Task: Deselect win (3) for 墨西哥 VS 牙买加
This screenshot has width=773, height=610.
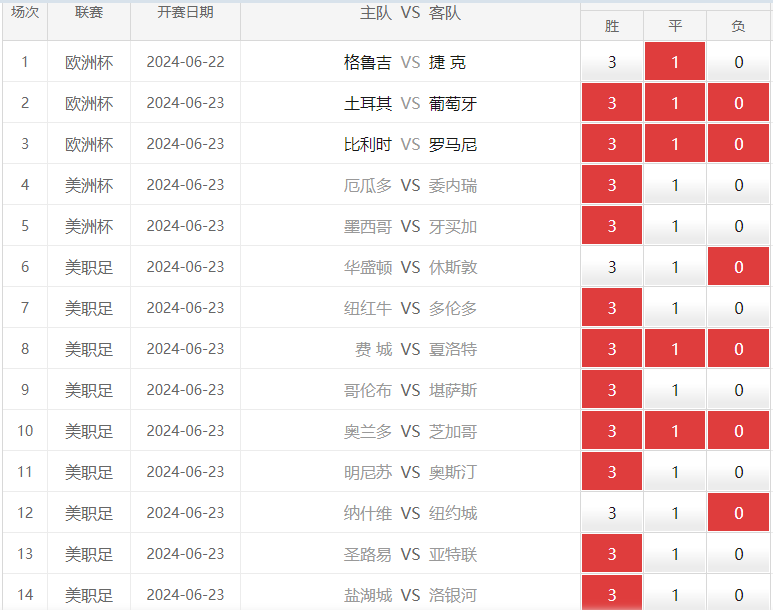Action: click(x=612, y=225)
